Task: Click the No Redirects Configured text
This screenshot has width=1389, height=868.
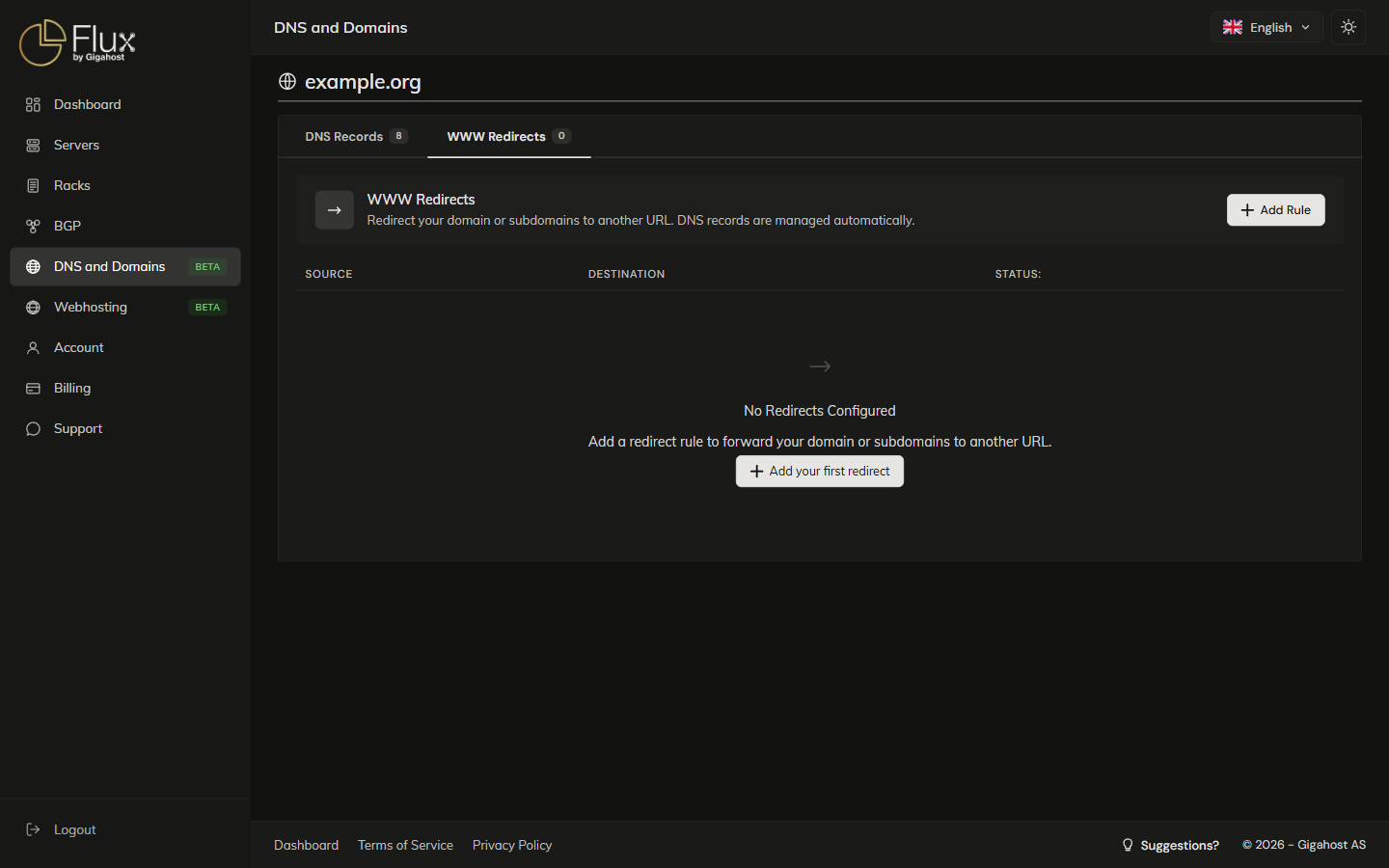Action: [820, 411]
